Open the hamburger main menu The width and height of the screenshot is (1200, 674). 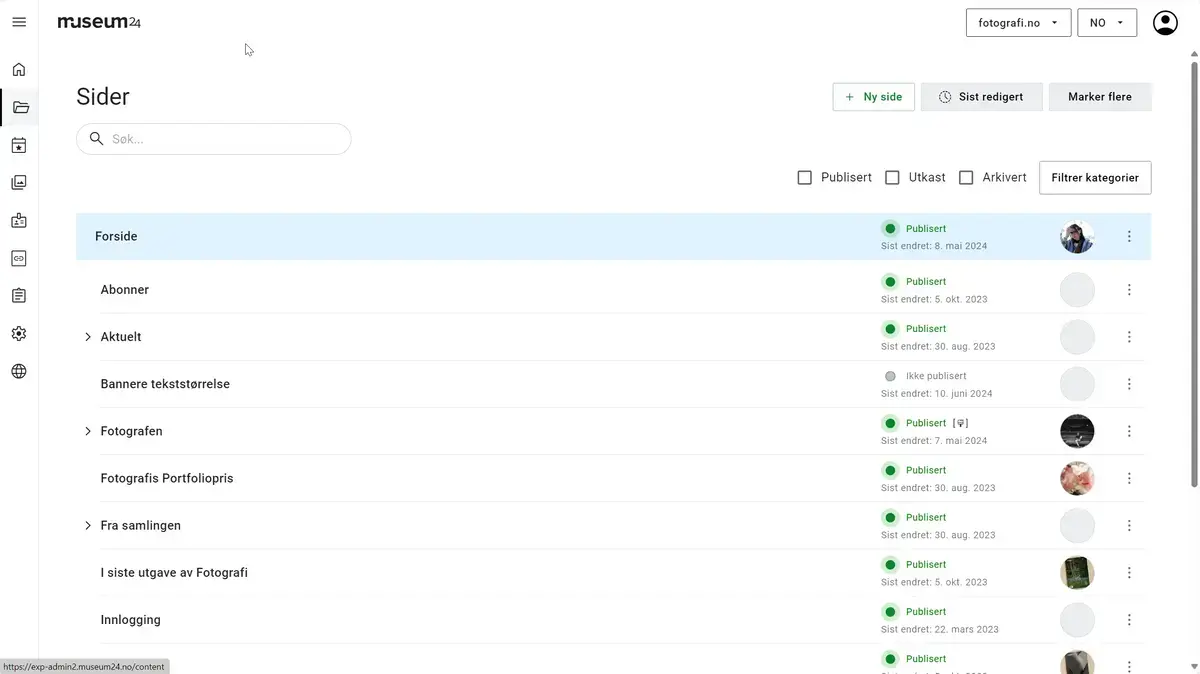point(19,22)
